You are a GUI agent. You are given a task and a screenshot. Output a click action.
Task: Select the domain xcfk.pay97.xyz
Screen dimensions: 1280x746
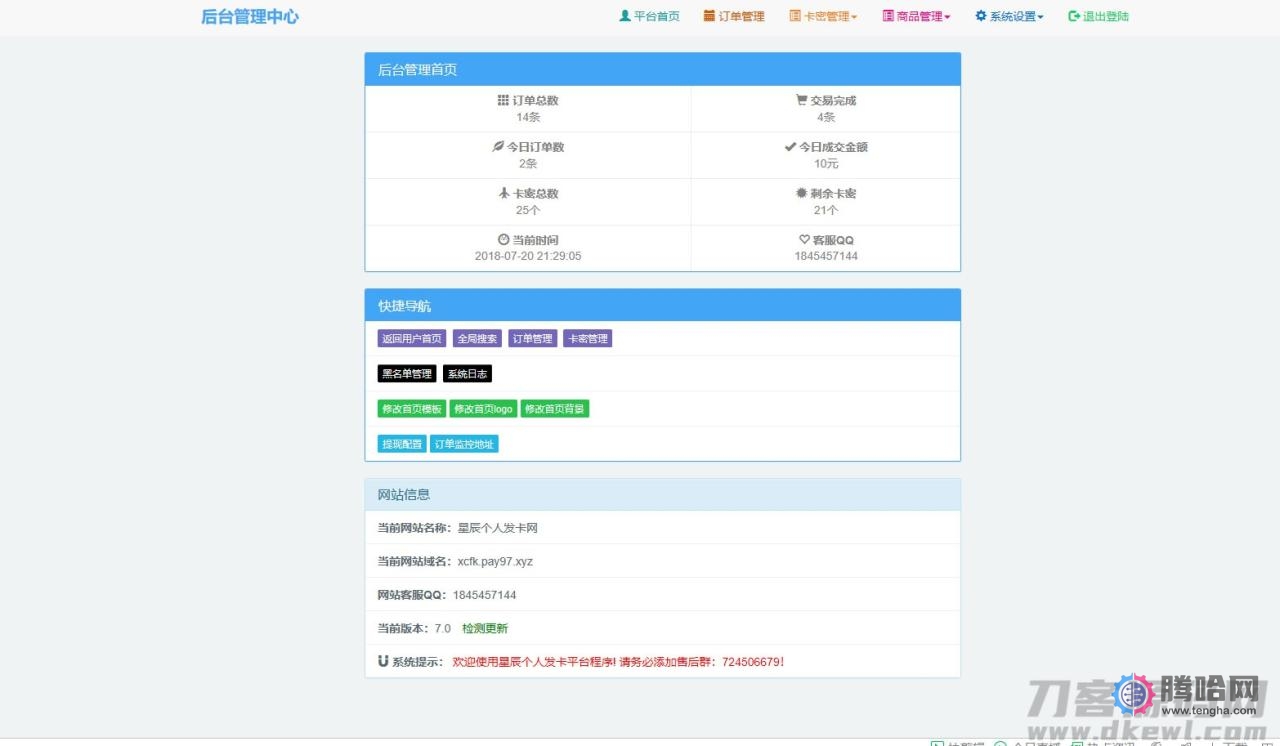pyautogui.click(x=495, y=561)
